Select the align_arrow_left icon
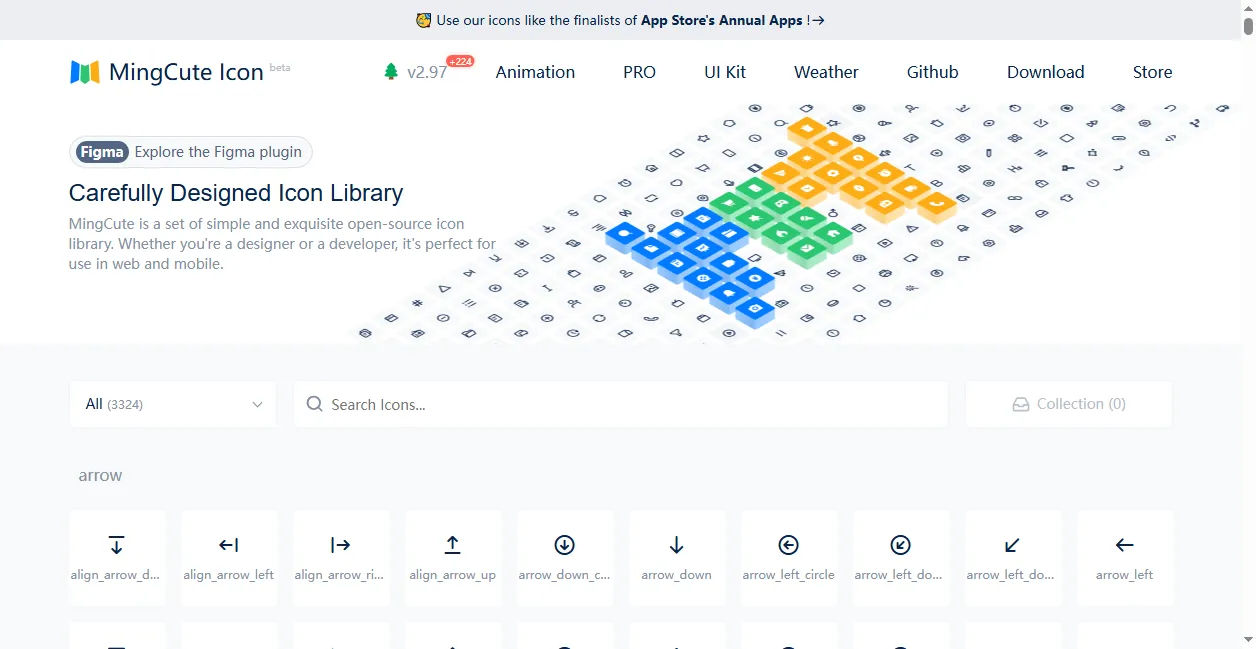The image size is (1256, 649). click(x=229, y=556)
